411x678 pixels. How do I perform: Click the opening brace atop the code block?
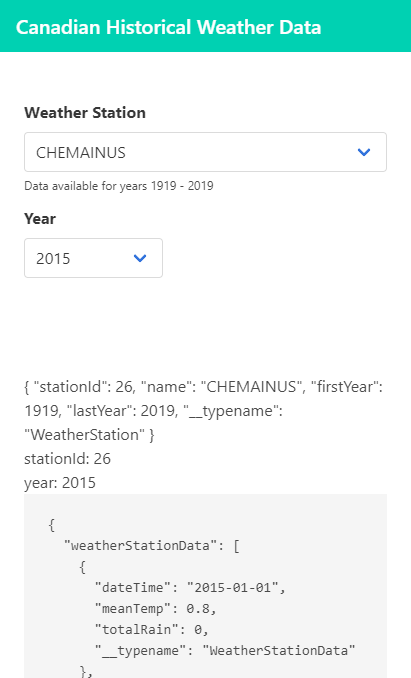[x=52, y=524]
